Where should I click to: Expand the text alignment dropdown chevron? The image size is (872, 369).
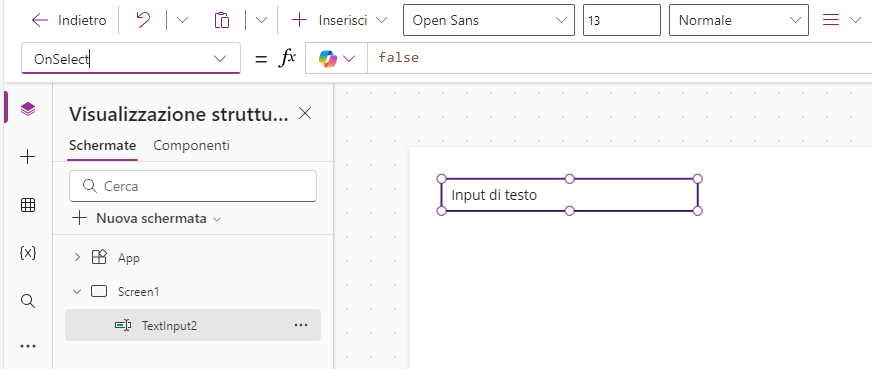point(855,21)
